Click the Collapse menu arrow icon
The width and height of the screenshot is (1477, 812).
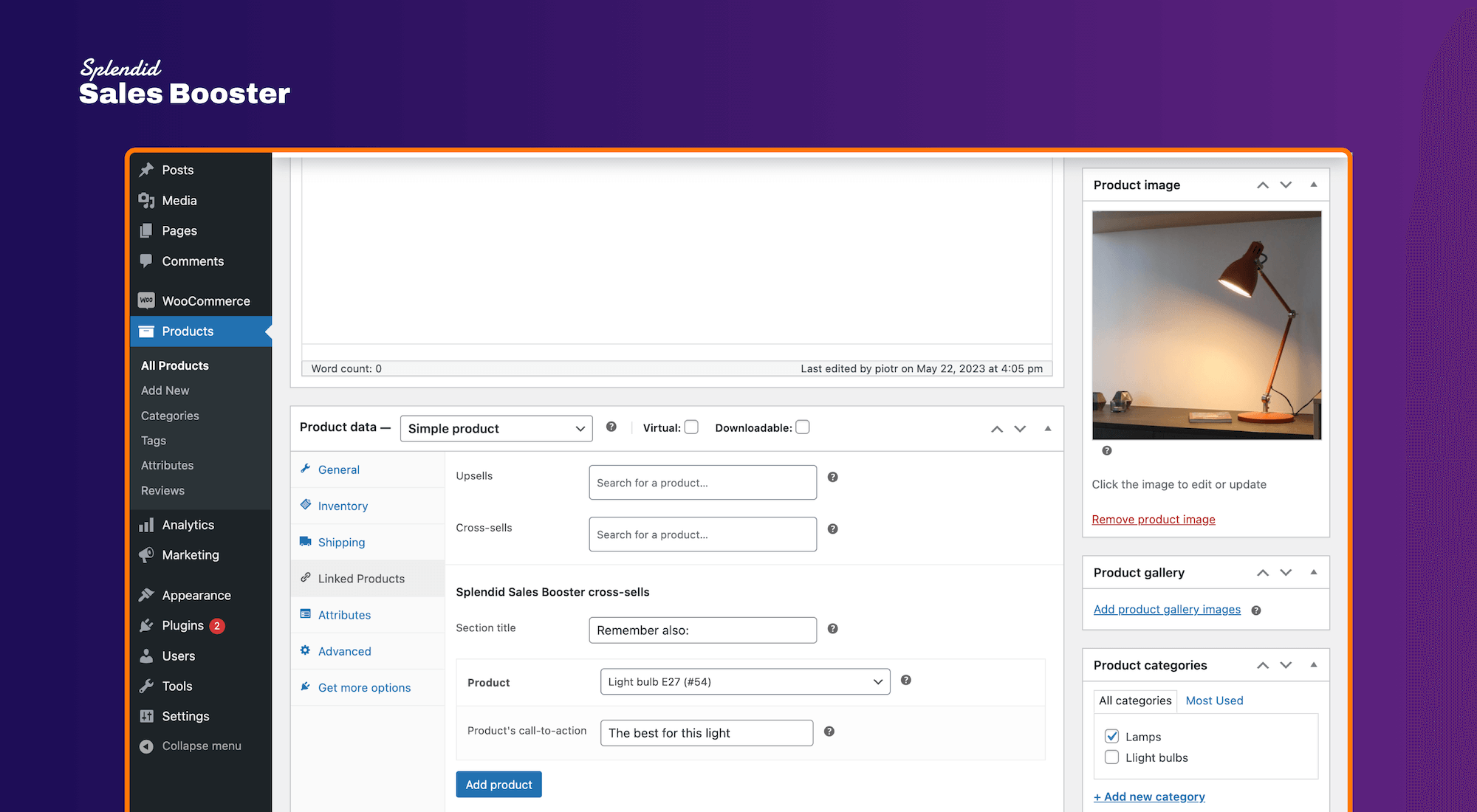[146, 746]
